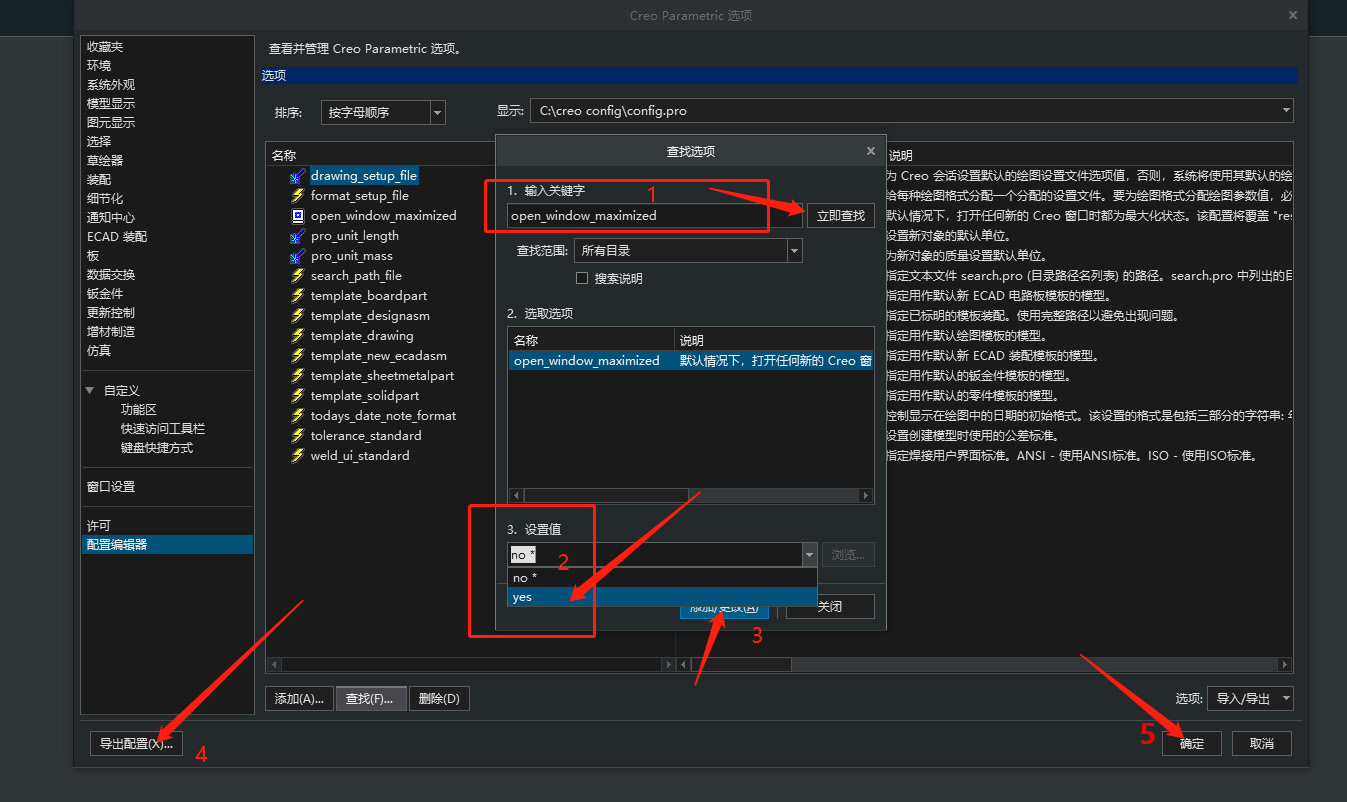Select open_window_maximized row in search results
Viewport: 1347px width, 802px height.
click(x=691, y=360)
